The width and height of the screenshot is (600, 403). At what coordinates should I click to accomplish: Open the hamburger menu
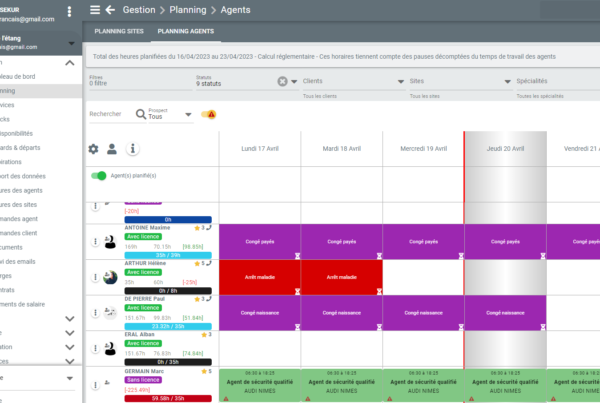click(x=95, y=10)
